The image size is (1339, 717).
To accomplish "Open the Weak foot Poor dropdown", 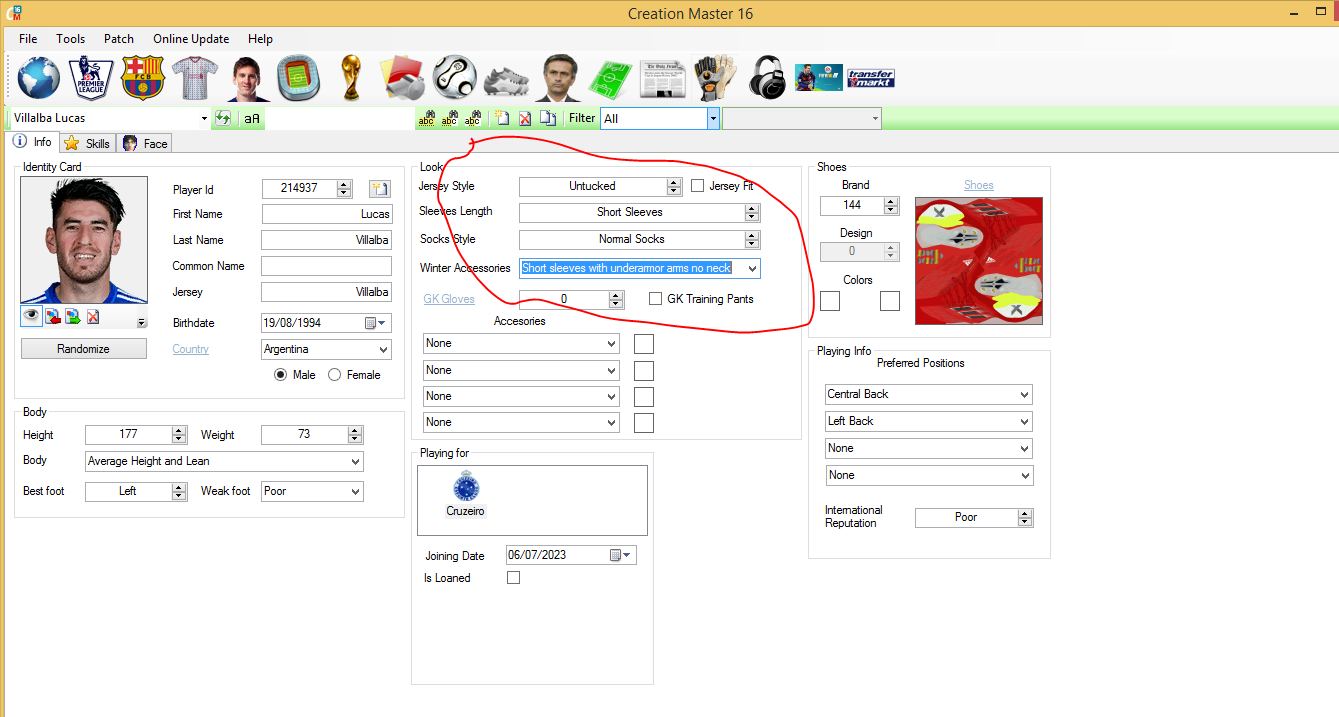I will pyautogui.click(x=356, y=492).
